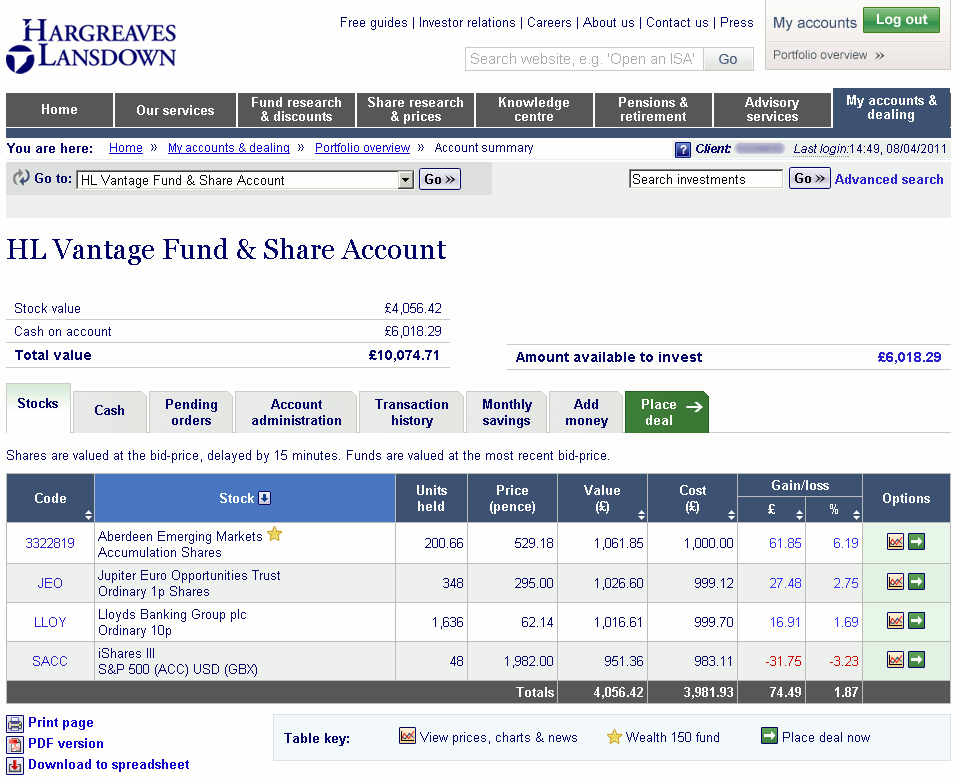Open the Transaction history tab
The height and width of the screenshot is (781, 957).
point(411,412)
